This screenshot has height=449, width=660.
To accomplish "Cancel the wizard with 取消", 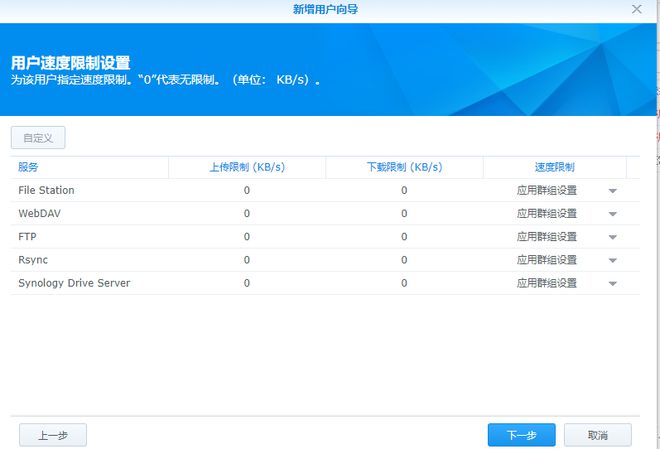I will point(597,435).
